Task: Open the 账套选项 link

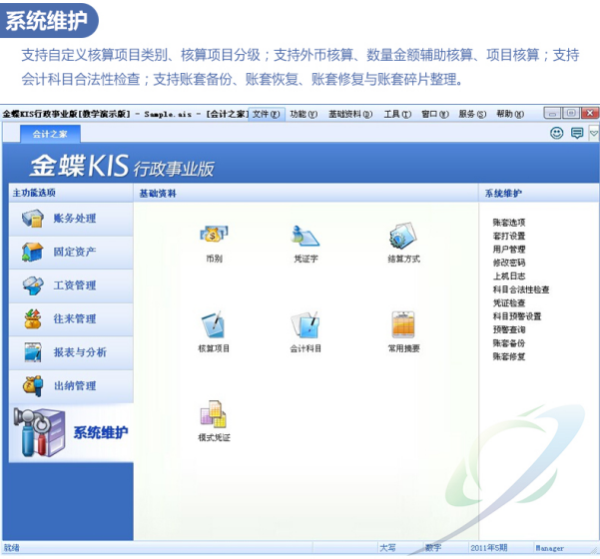Action: [x=509, y=222]
